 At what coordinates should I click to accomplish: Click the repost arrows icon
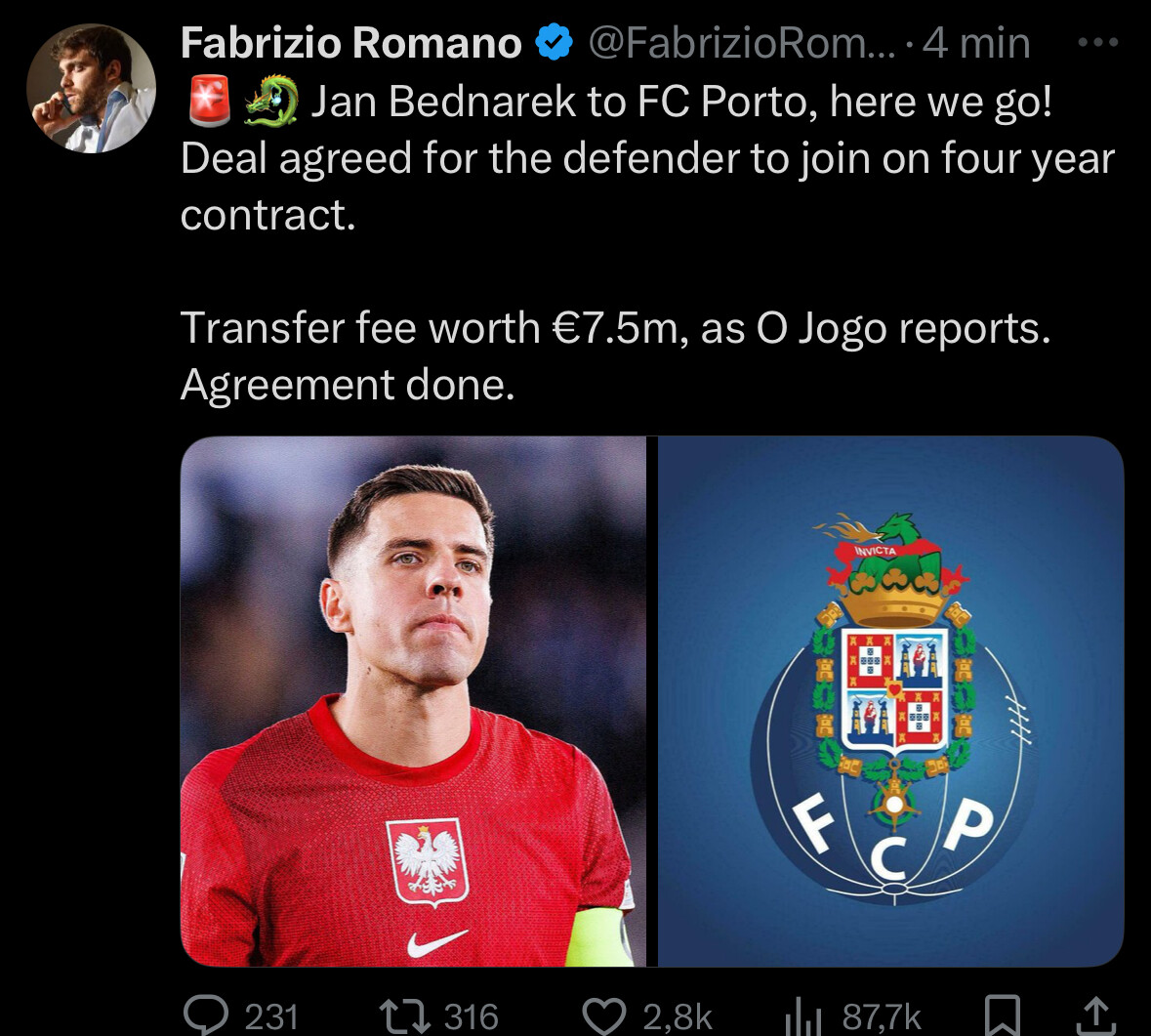click(404, 1016)
